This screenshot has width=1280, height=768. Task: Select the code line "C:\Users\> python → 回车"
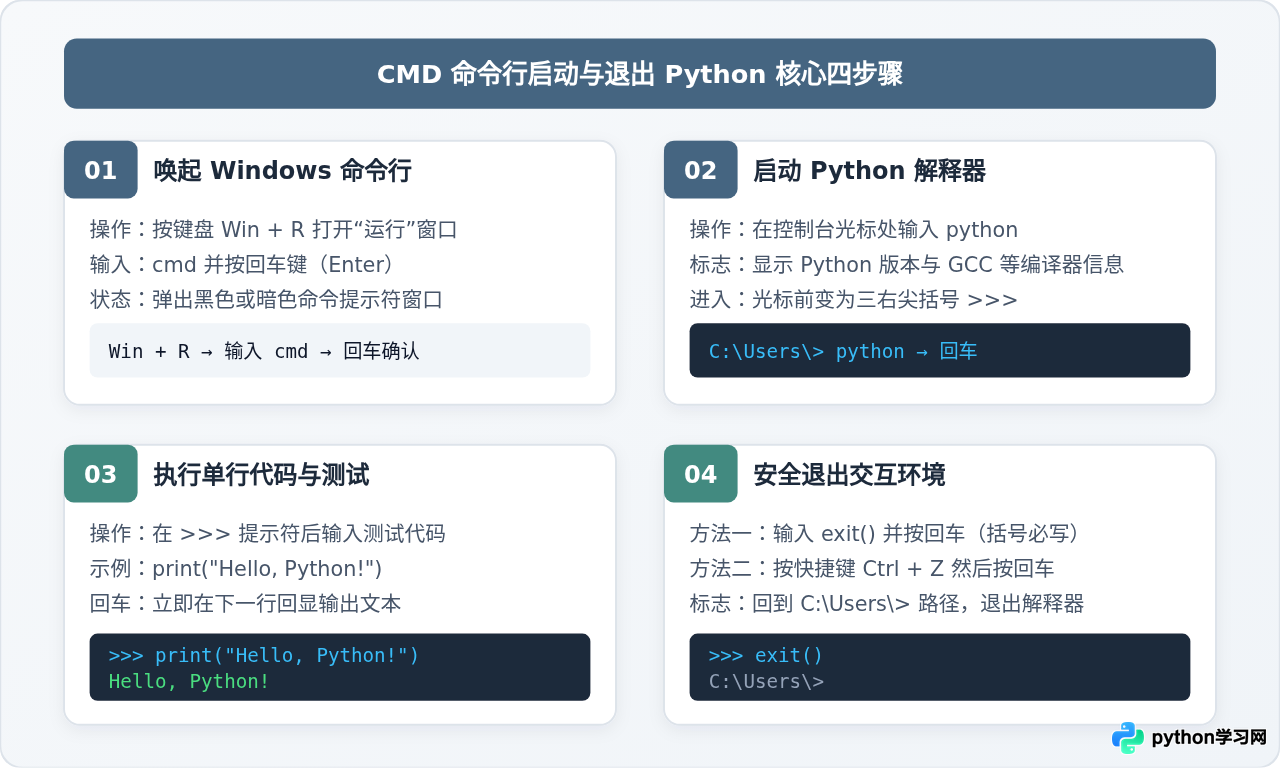pyautogui.click(x=843, y=351)
